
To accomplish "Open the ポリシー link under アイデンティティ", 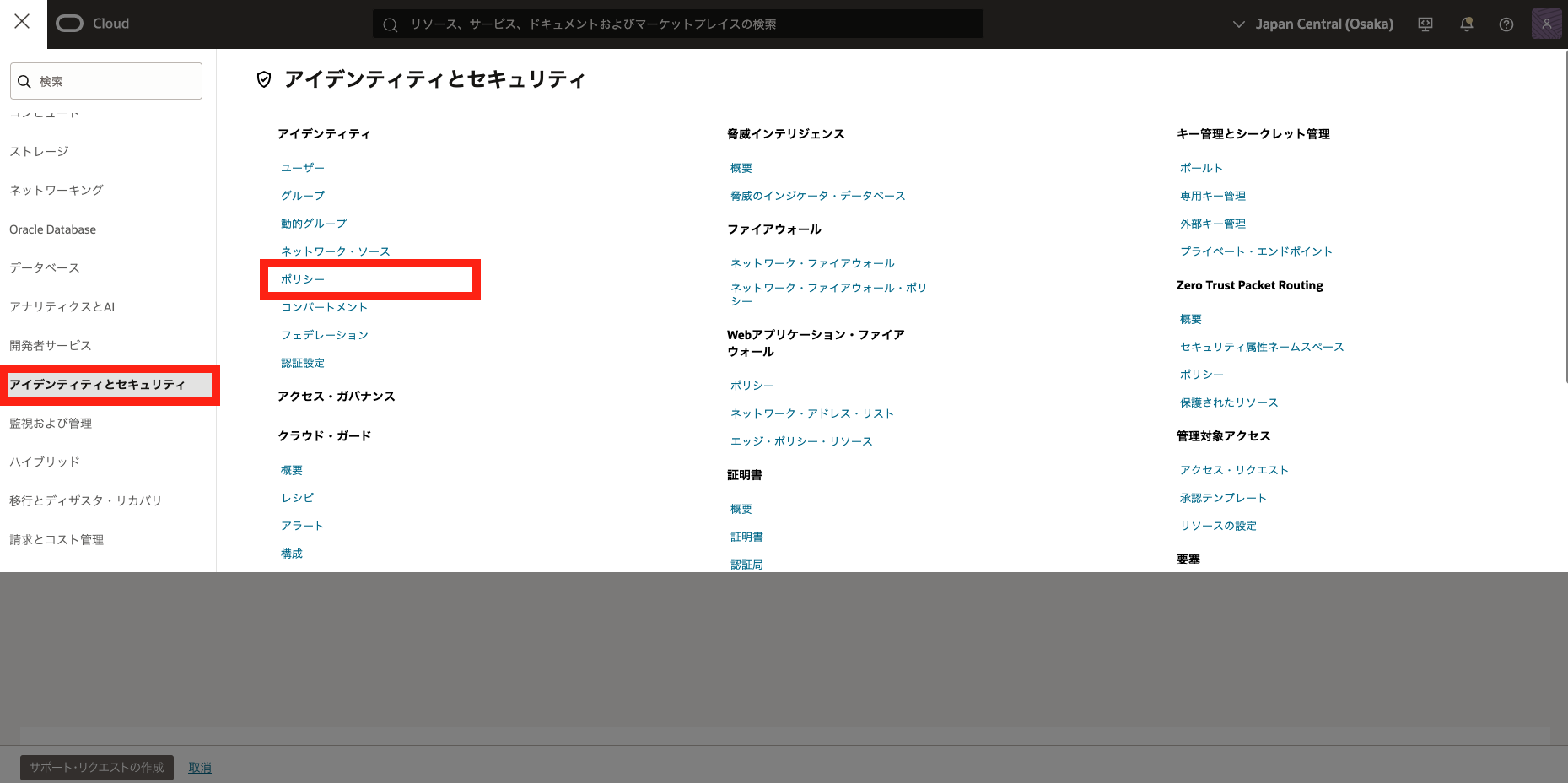I will (303, 279).
